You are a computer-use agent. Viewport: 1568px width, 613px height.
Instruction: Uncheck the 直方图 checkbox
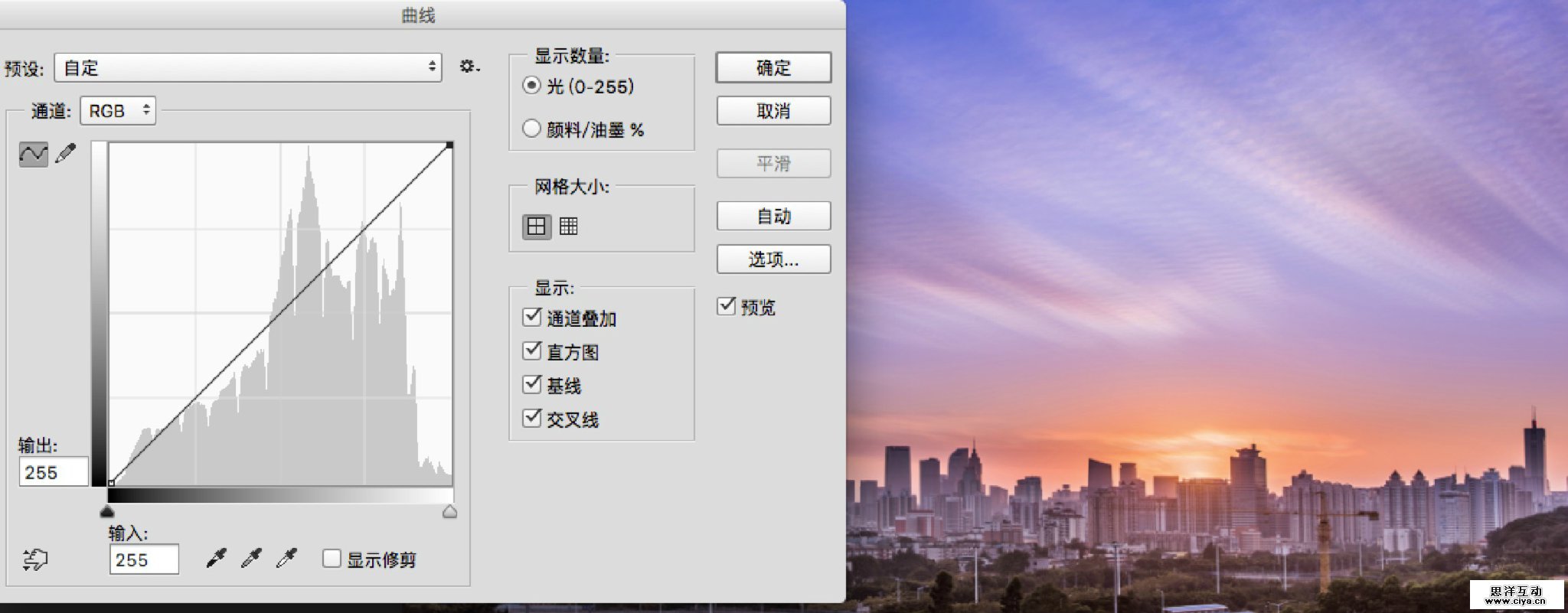pyautogui.click(x=532, y=351)
